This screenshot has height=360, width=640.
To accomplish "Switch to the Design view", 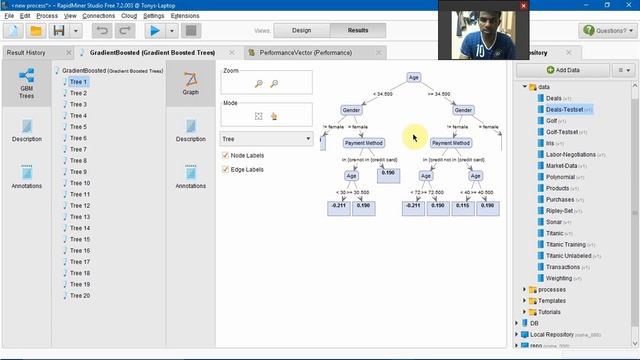I will [x=302, y=30].
